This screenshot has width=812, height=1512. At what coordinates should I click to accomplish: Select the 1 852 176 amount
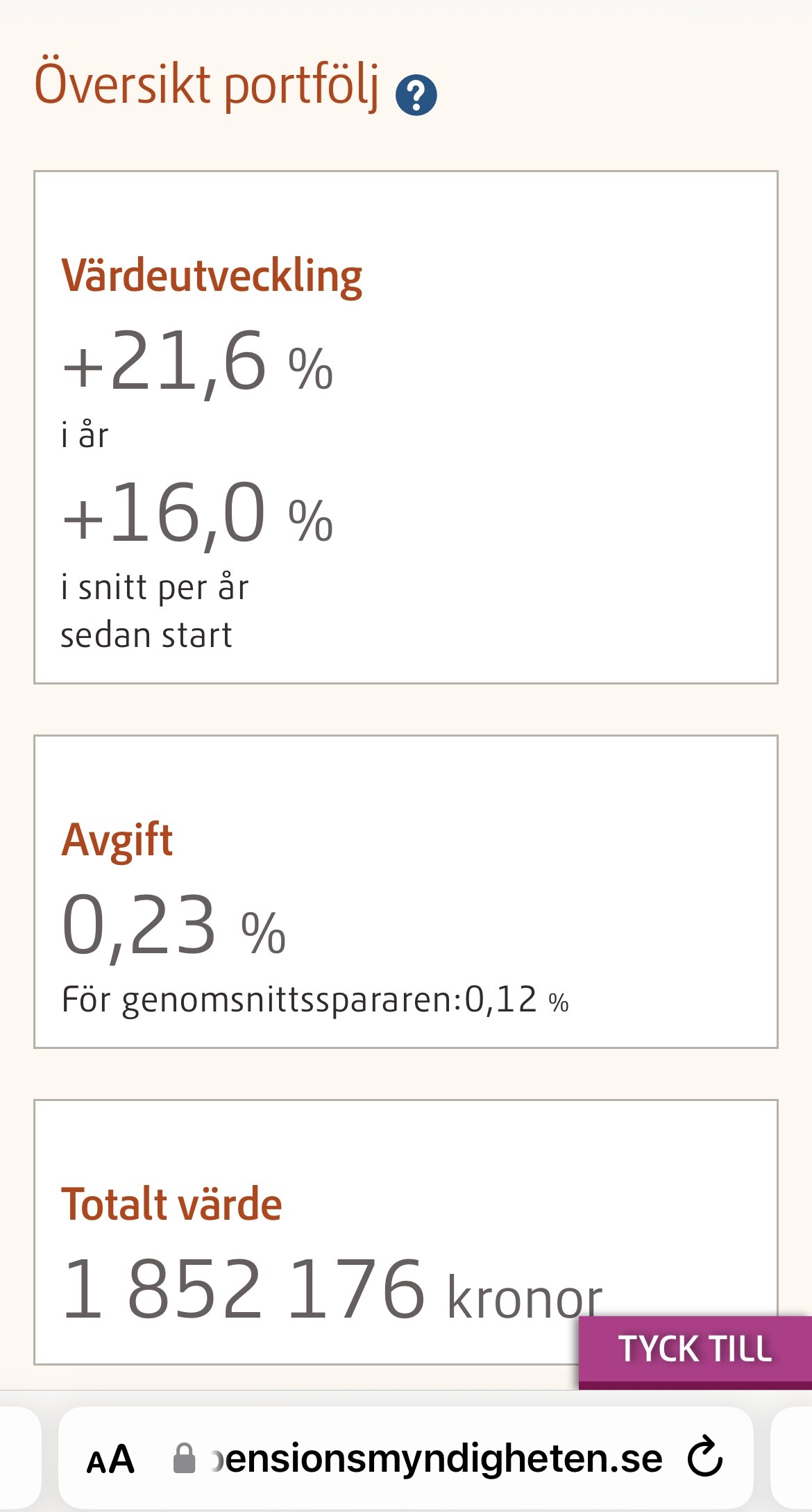coord(243,1290)
